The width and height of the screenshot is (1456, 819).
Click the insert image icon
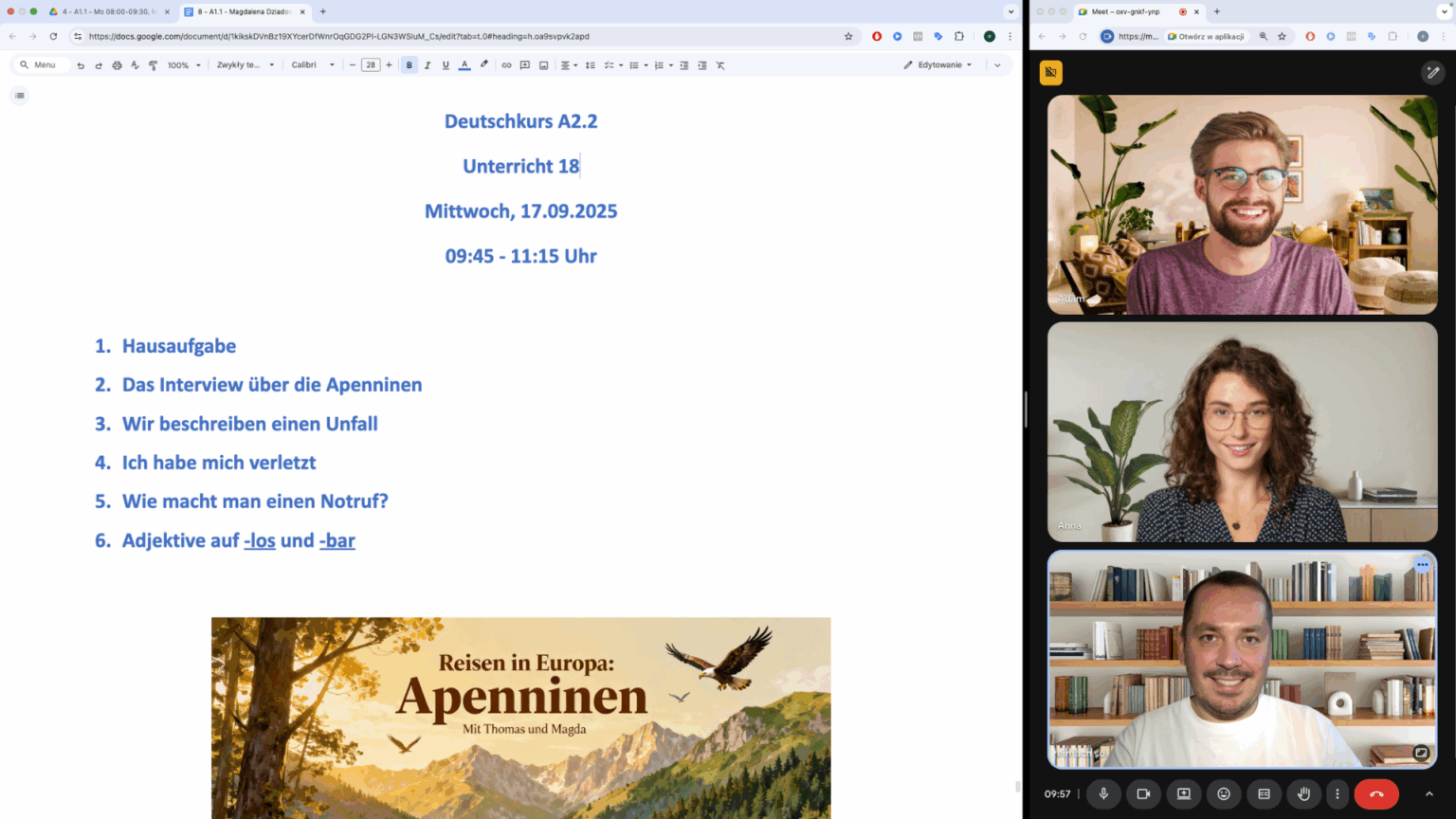[x=543, y=65]
